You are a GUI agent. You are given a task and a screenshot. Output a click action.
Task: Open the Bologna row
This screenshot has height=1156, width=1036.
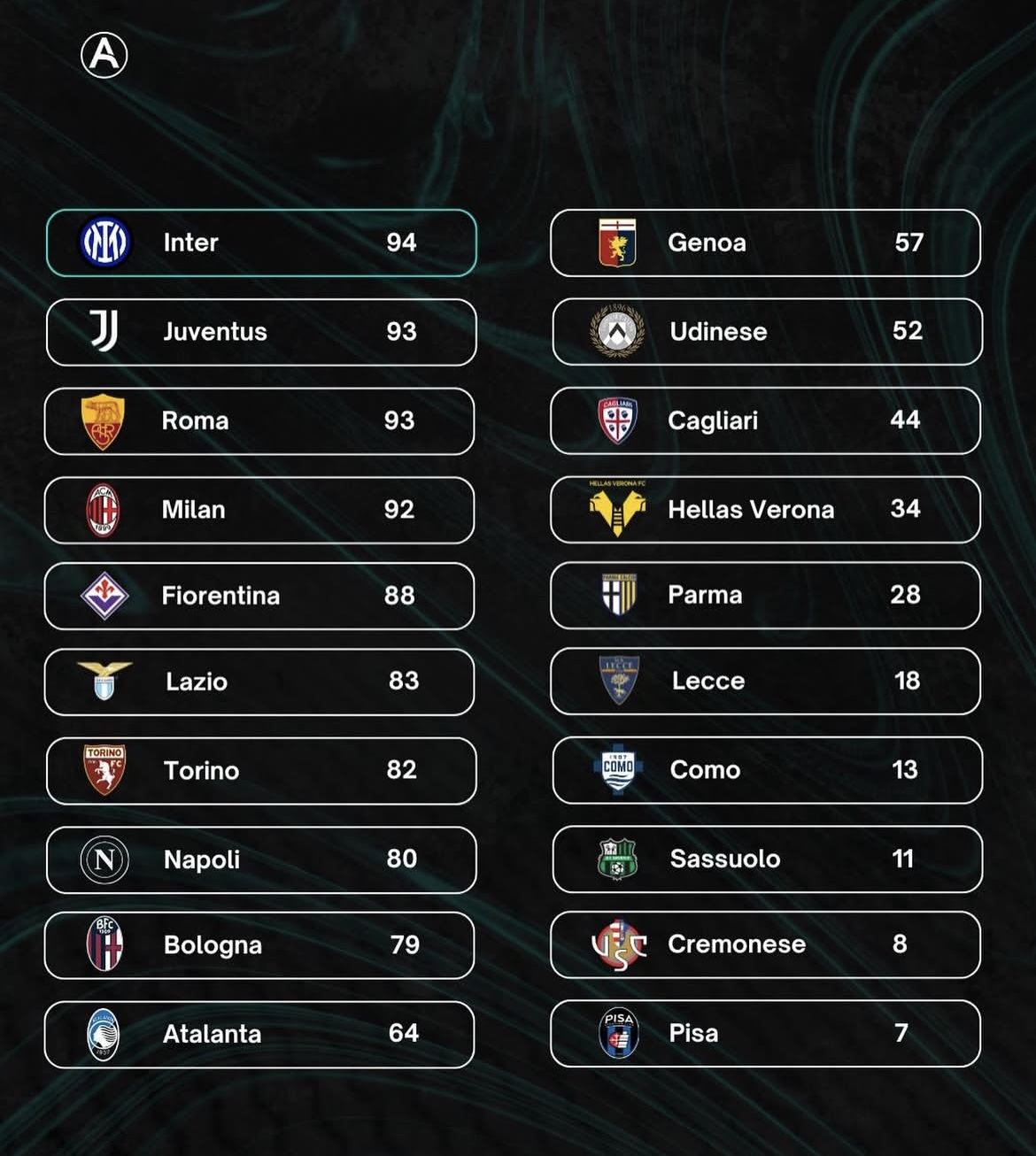tap(259, 945)
